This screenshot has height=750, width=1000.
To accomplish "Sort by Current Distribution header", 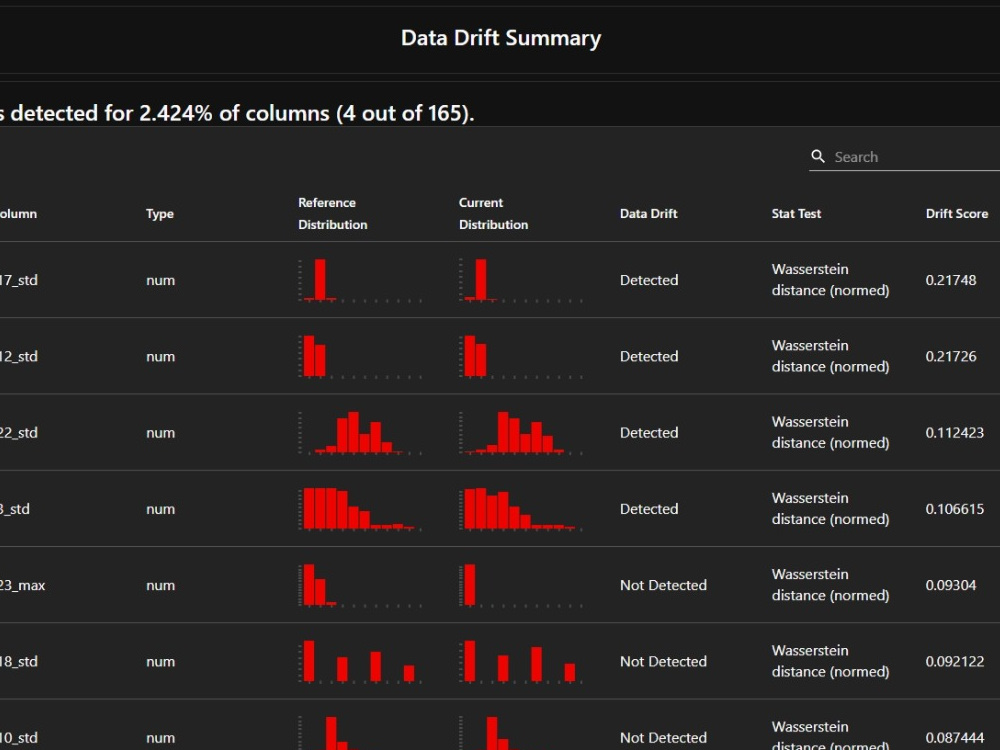I will (x=493, y=214).
